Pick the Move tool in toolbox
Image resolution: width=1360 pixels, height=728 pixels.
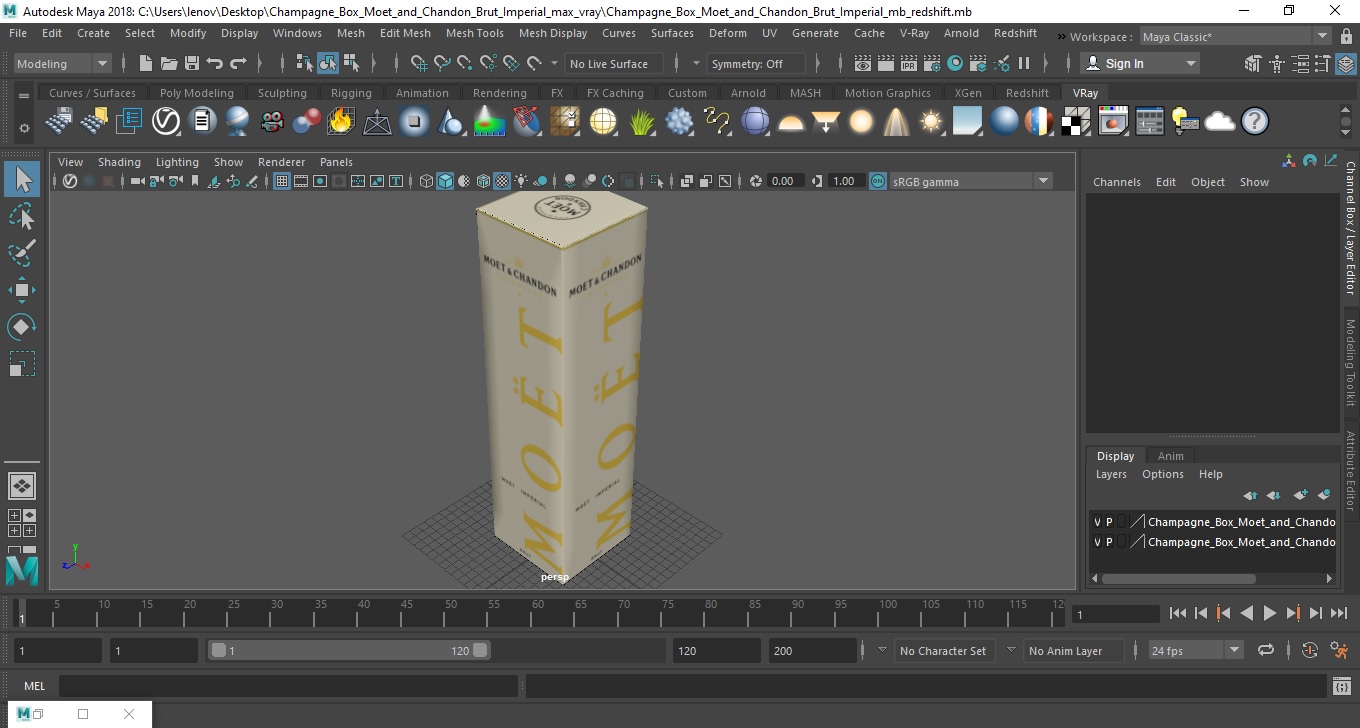pyautogui.click(x=22, y=290)
